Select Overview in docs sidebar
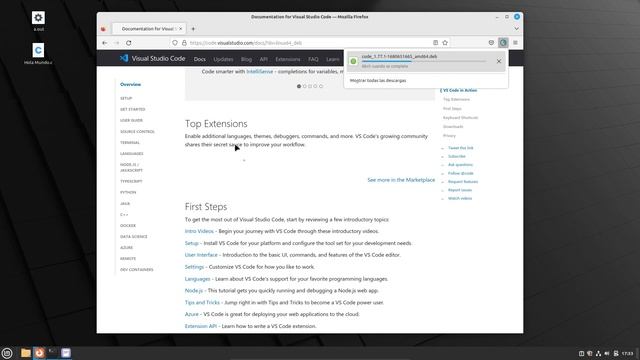This screenshot has height=360, width=640. (x=130, y=84)
